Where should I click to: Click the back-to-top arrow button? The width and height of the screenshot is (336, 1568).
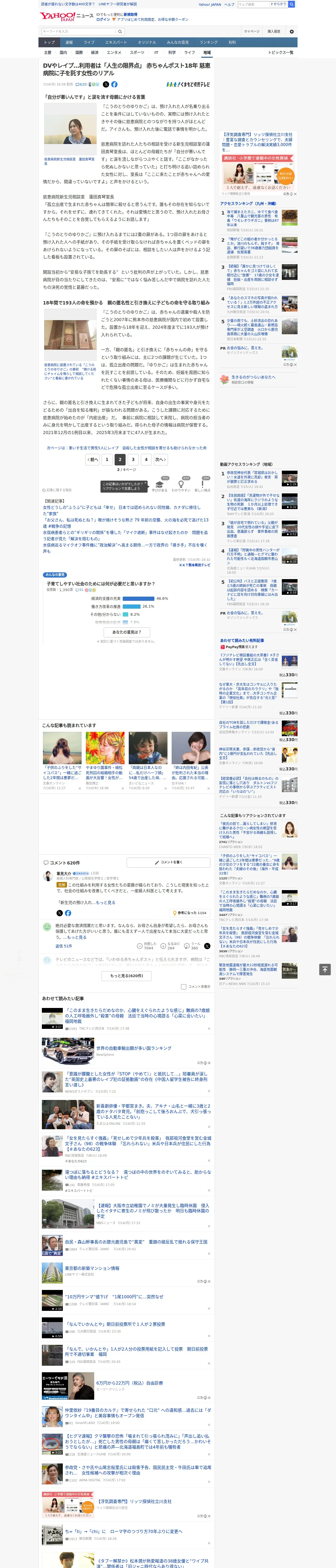325,970
